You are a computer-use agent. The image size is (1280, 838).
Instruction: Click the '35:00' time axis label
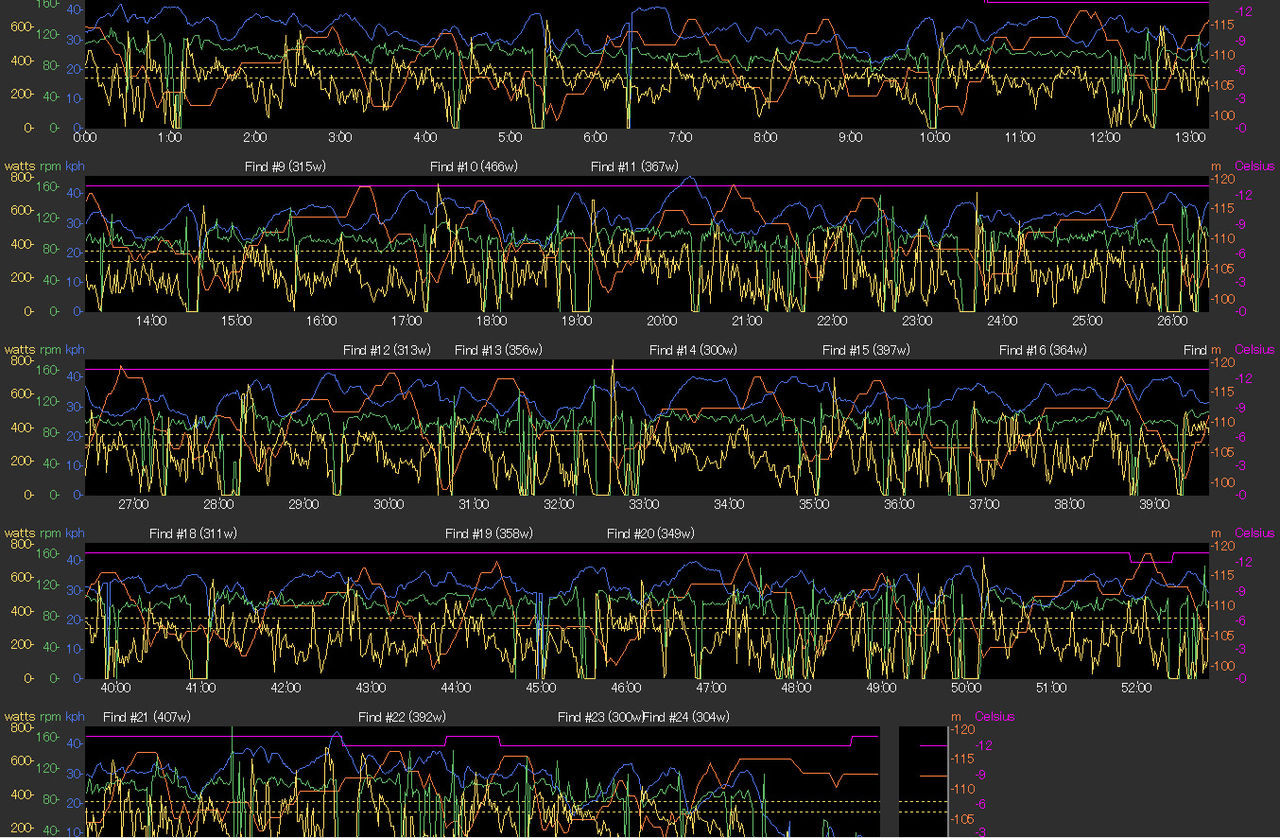(814, 505)
